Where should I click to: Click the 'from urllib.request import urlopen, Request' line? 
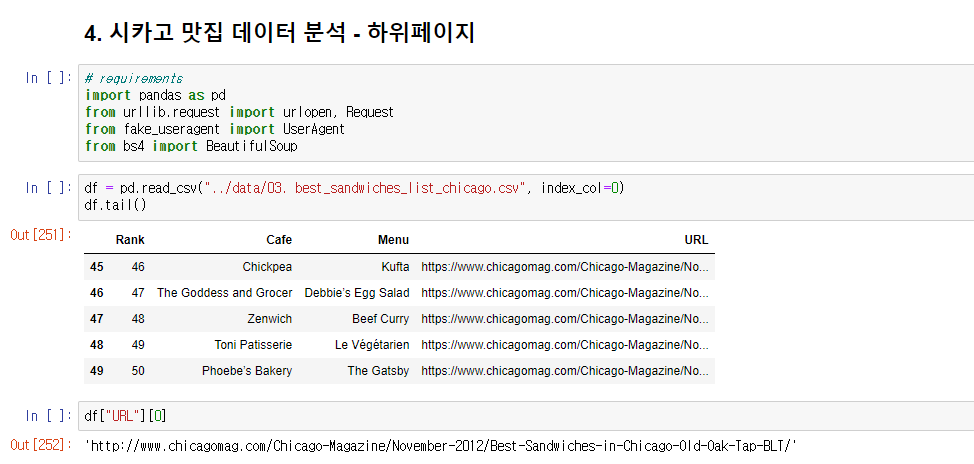tap(239, 112)
